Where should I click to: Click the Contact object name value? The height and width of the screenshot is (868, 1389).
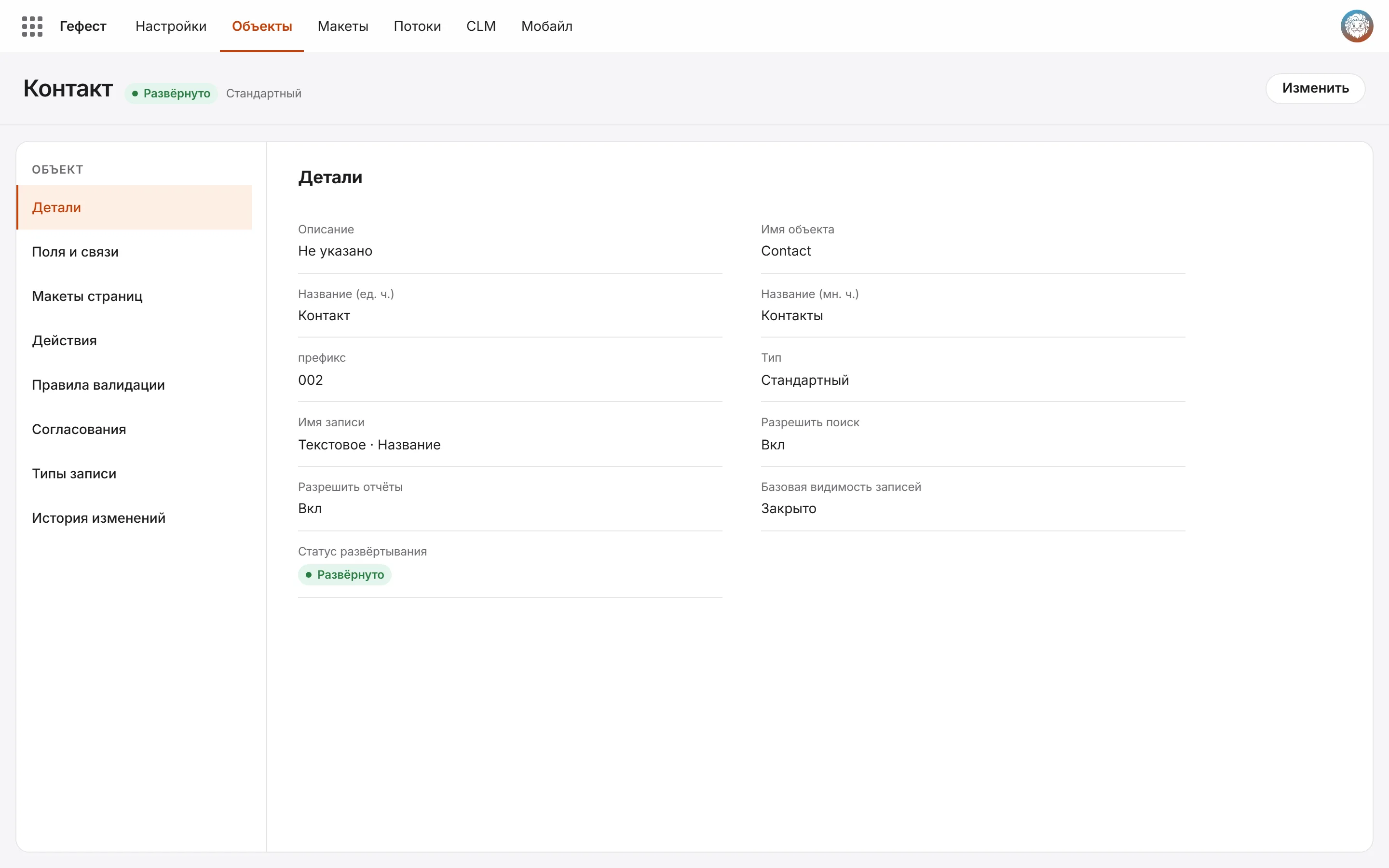[x=786, y=251]
